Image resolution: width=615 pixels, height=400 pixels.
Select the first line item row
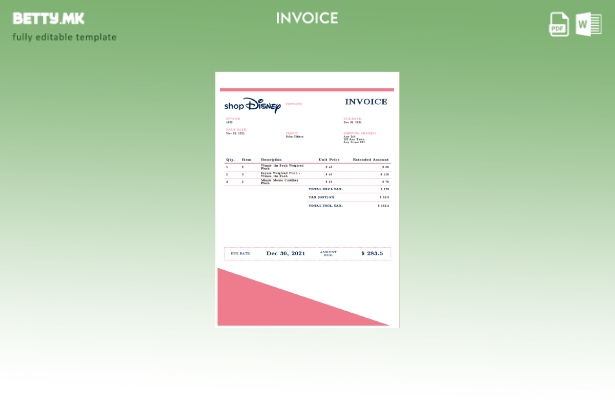point(307,167)
